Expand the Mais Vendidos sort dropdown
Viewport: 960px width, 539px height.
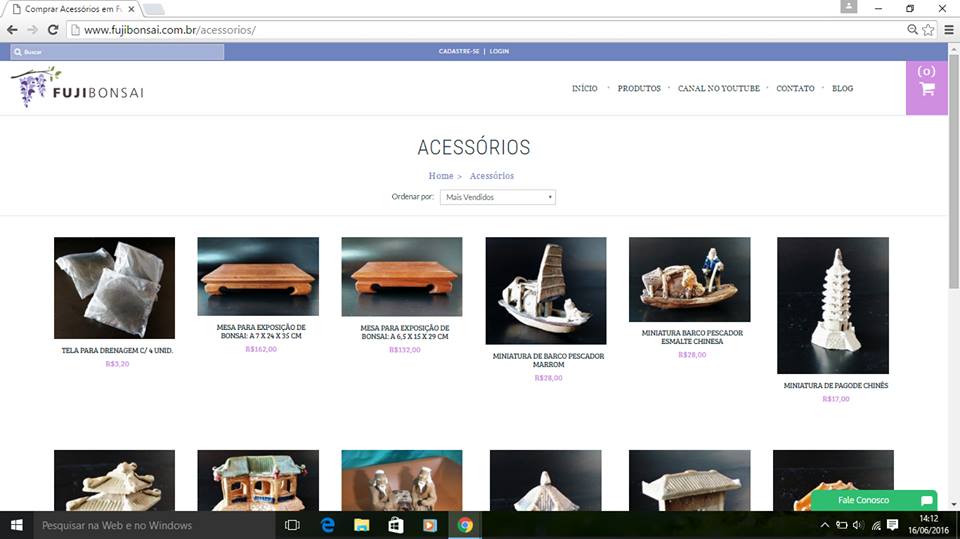click(x=497, y=197)
